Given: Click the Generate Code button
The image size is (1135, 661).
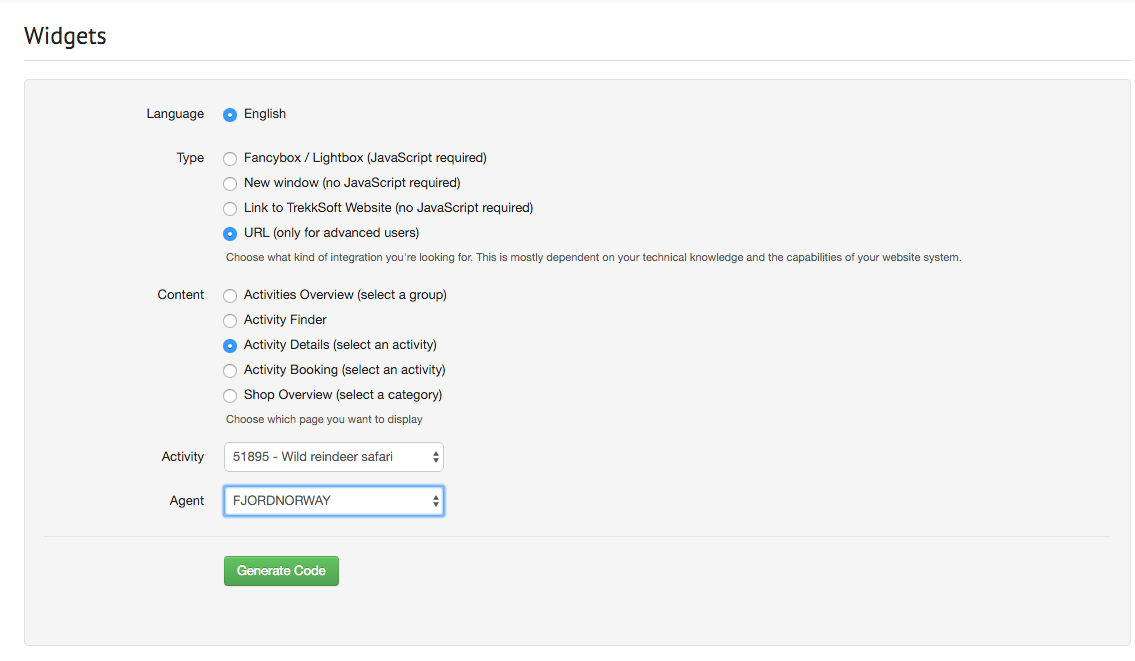Looking at the screenshot, I should [x=281, y=571].
